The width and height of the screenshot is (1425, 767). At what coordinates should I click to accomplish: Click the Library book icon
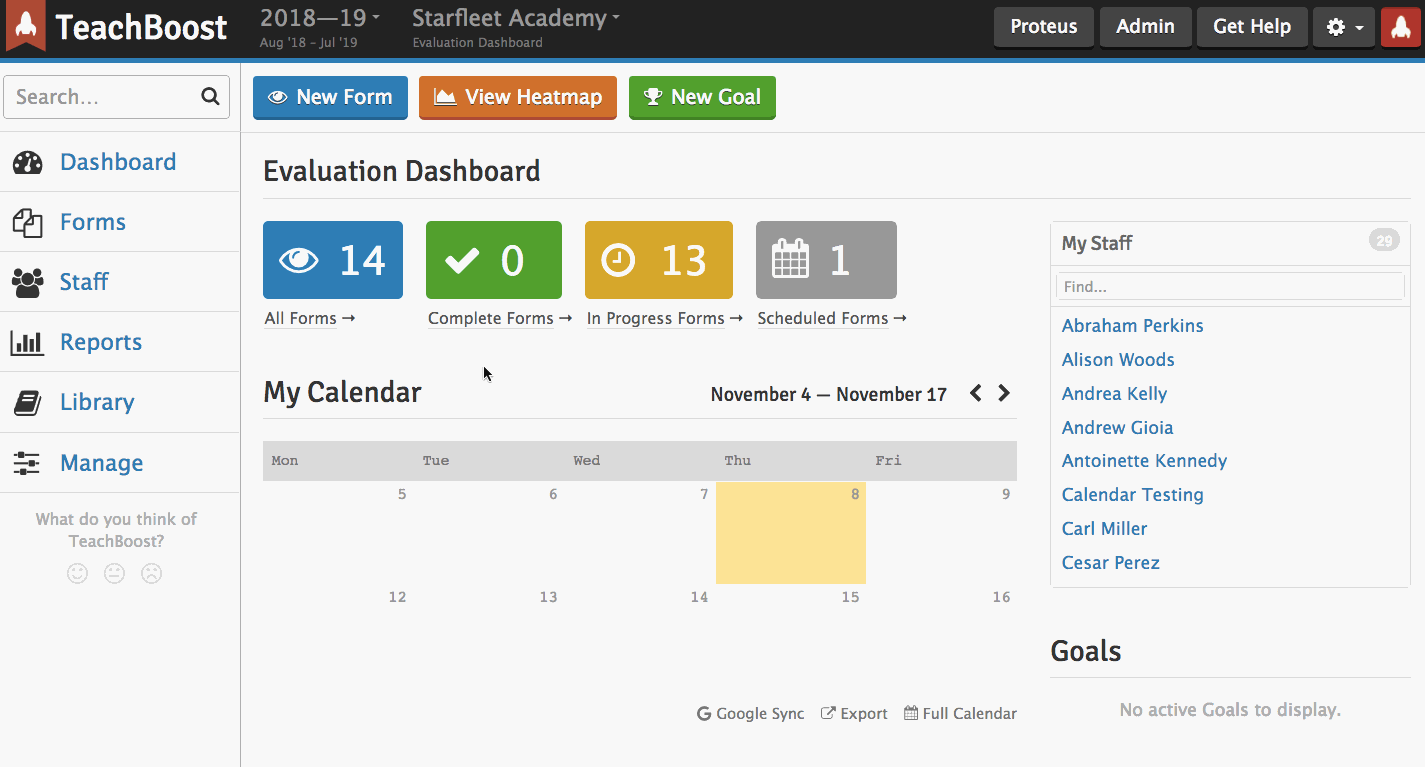pyautogui.click(x=27, y=403)
